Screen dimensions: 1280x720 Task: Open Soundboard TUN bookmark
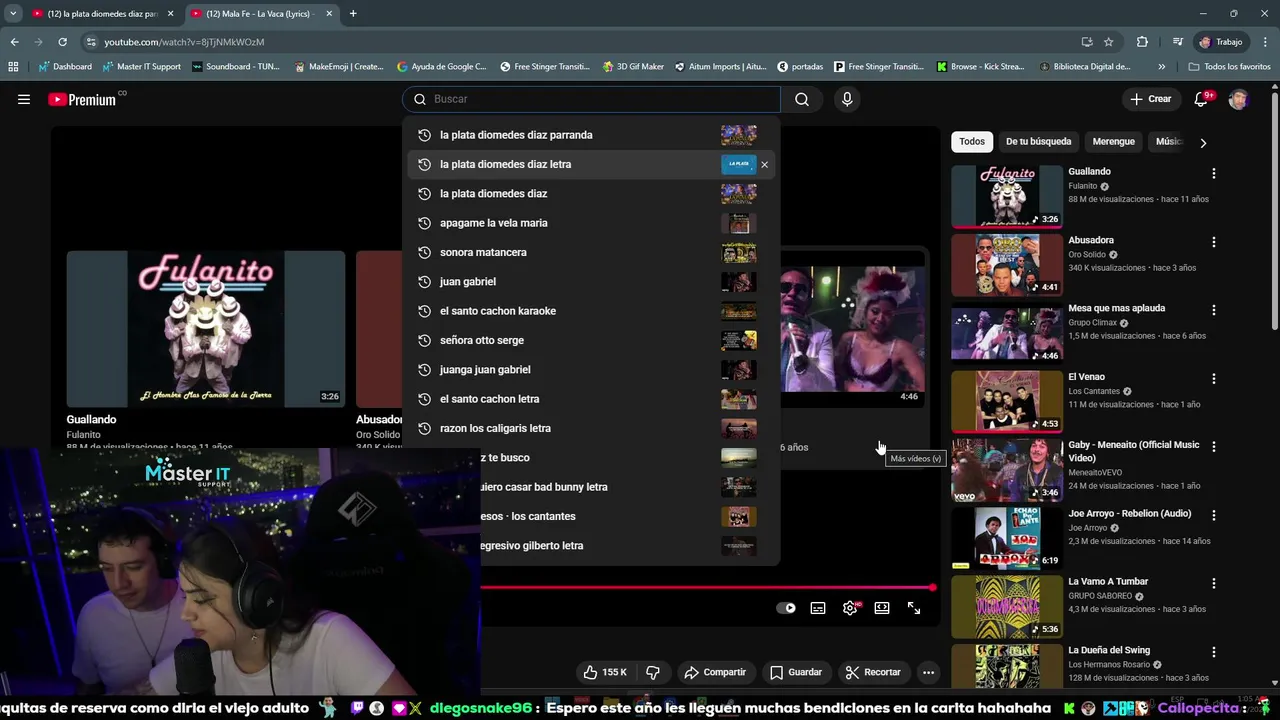point(237,67)
